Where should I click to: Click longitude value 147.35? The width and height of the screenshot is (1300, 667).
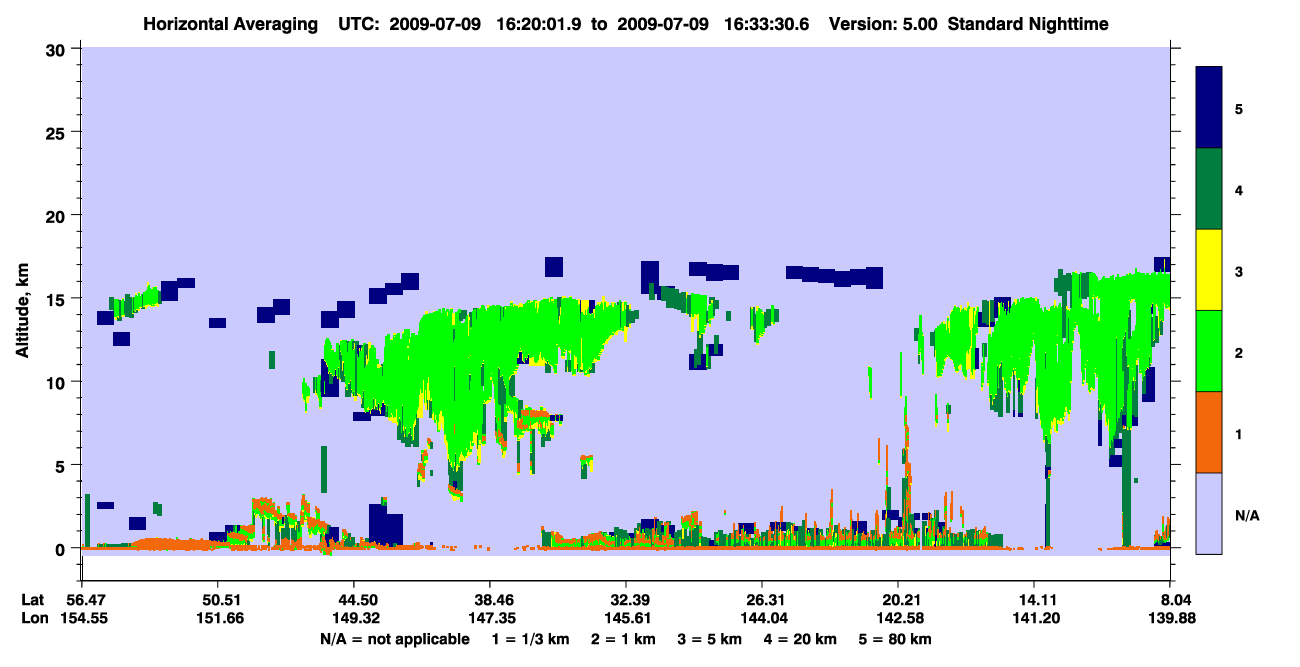click(x=490, y=617)
